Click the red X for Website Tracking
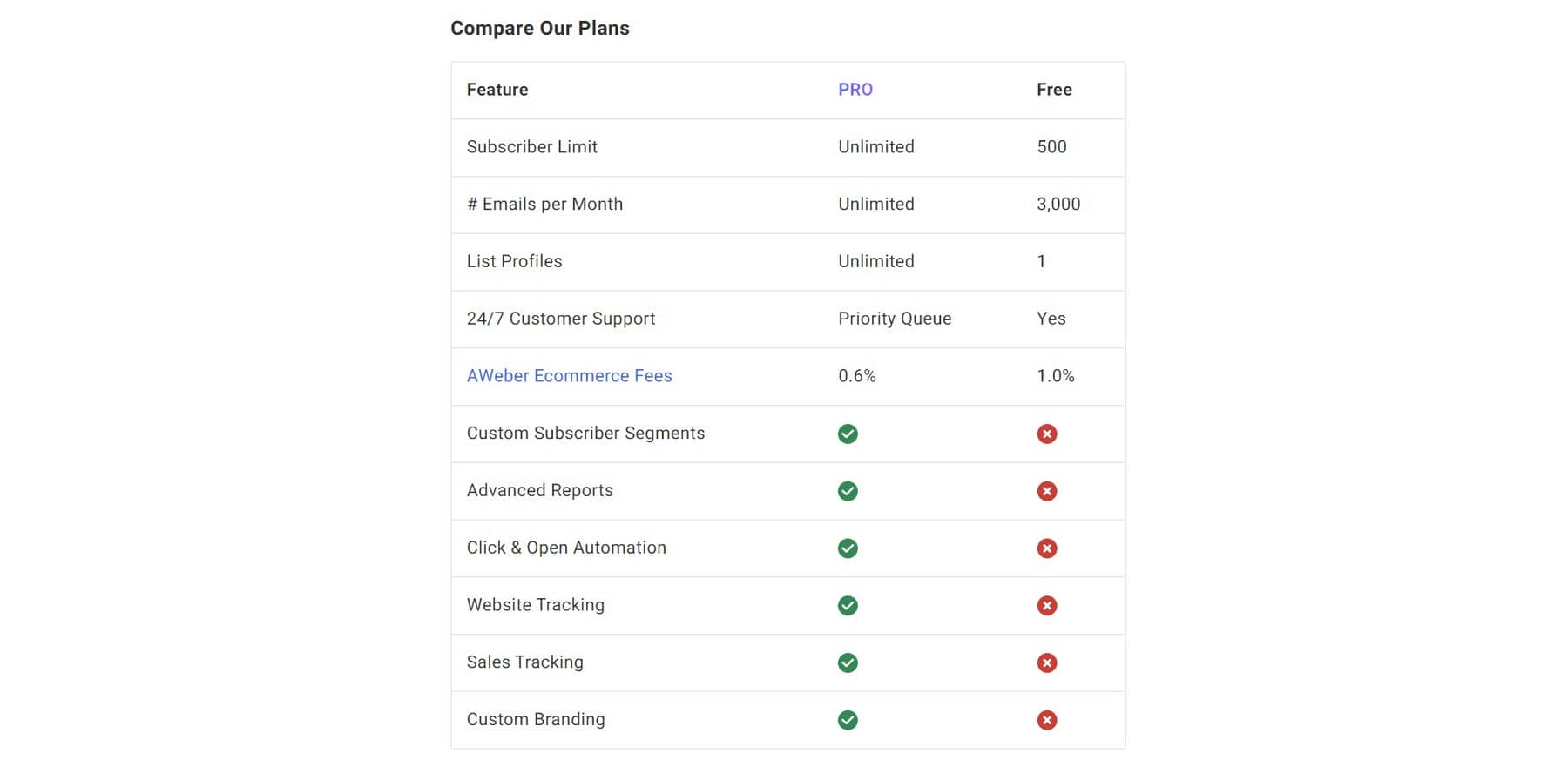The image size is (1568, 760). 1047,606
